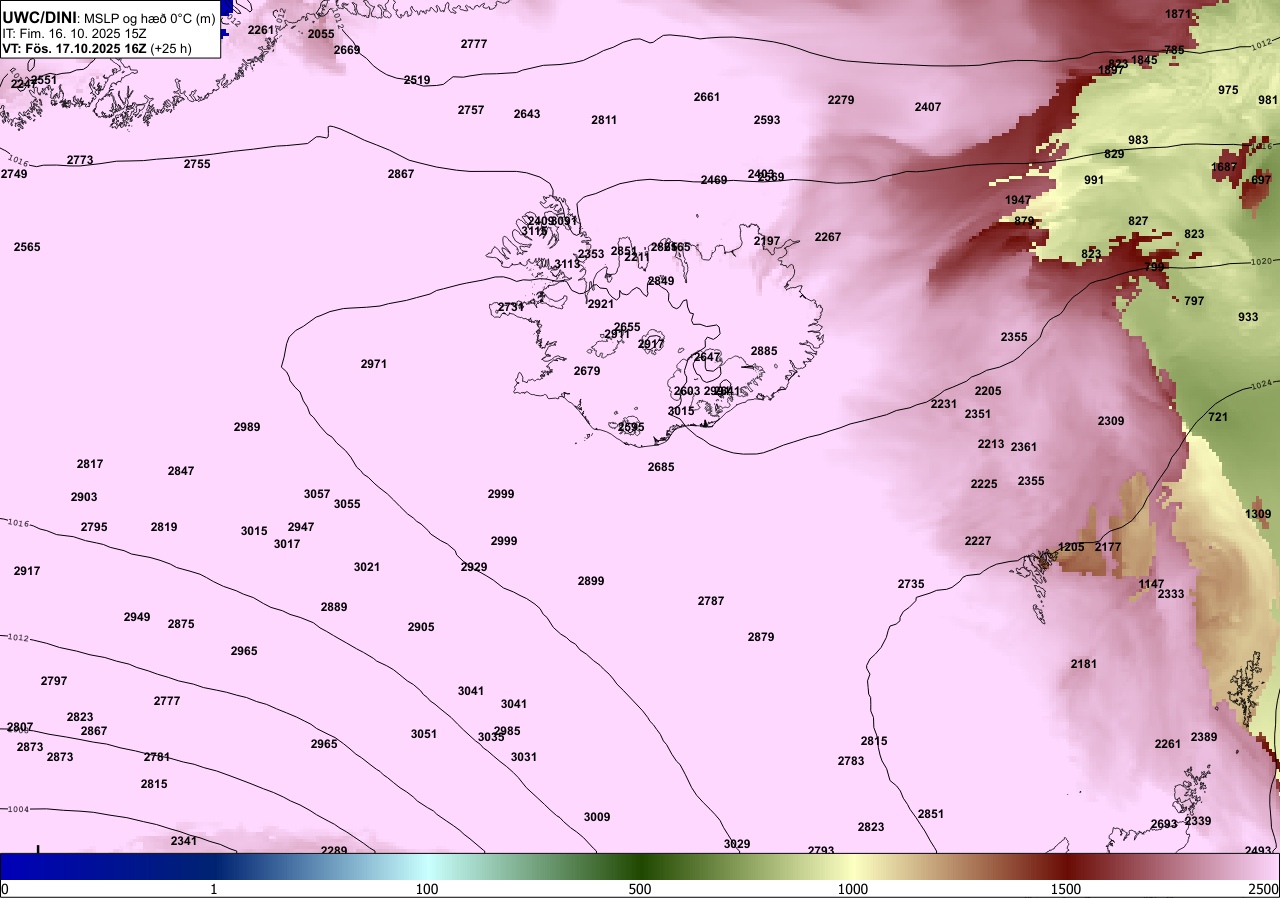
Task: Click the value 2309
Action: coord(1111,421)
